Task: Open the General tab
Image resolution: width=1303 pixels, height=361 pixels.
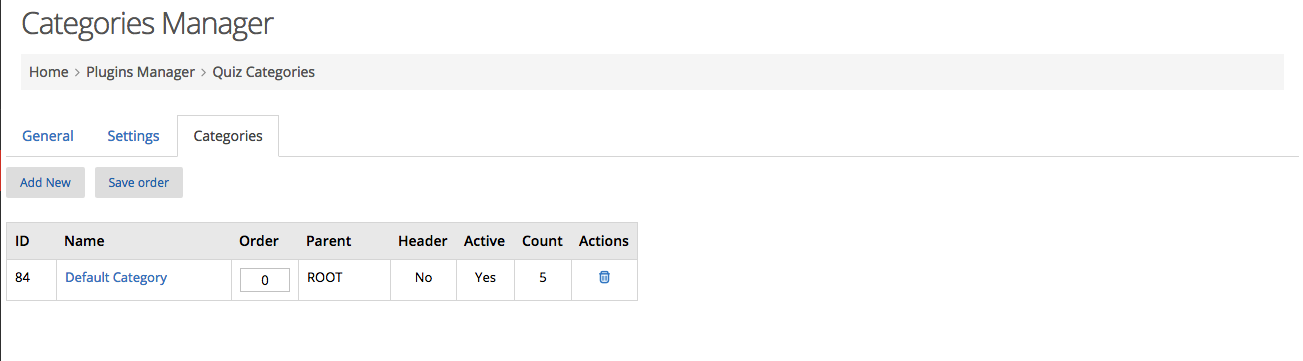Action: pyautogui.click(x=48, y=136)
